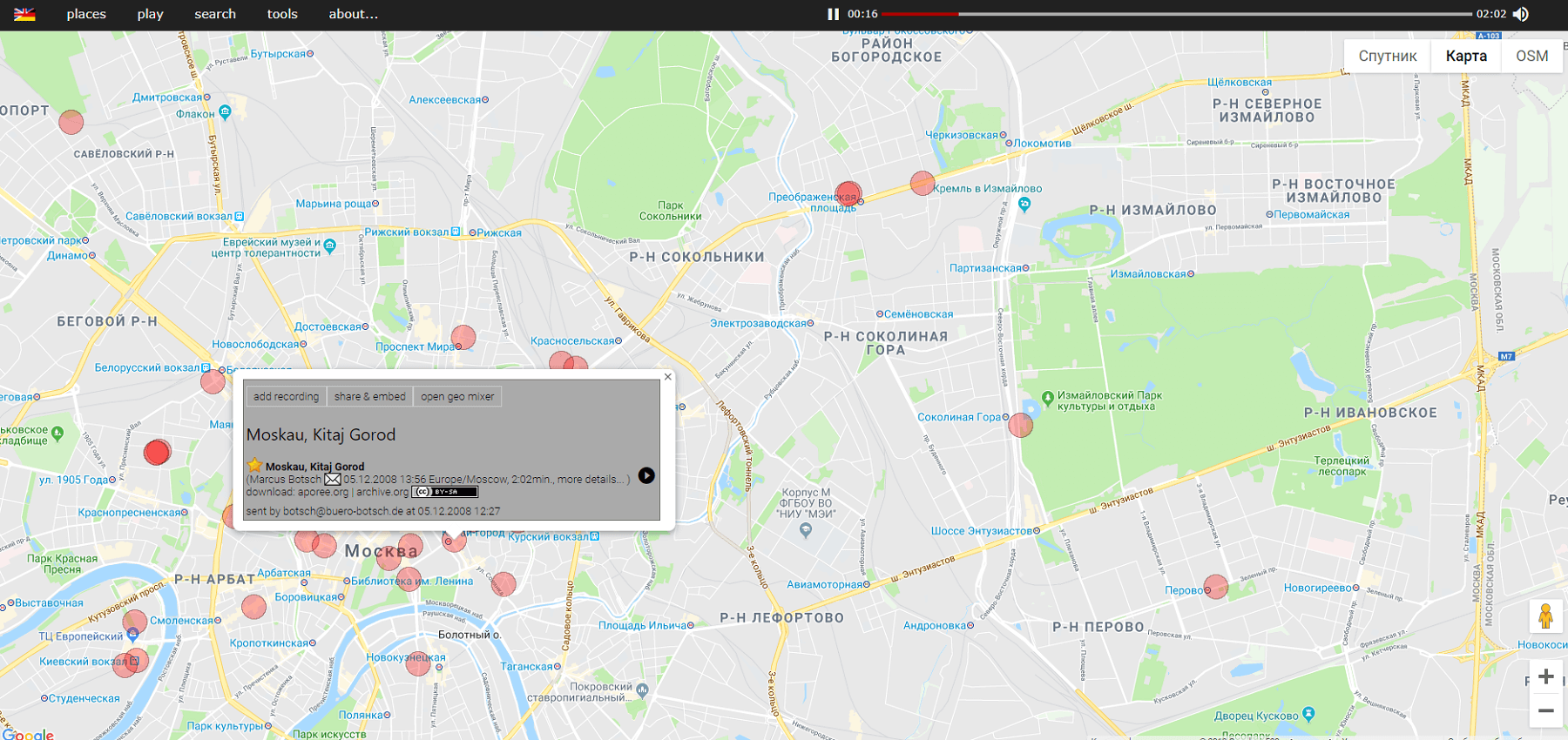Click the Street View pegman icon

coord(1545,616)
